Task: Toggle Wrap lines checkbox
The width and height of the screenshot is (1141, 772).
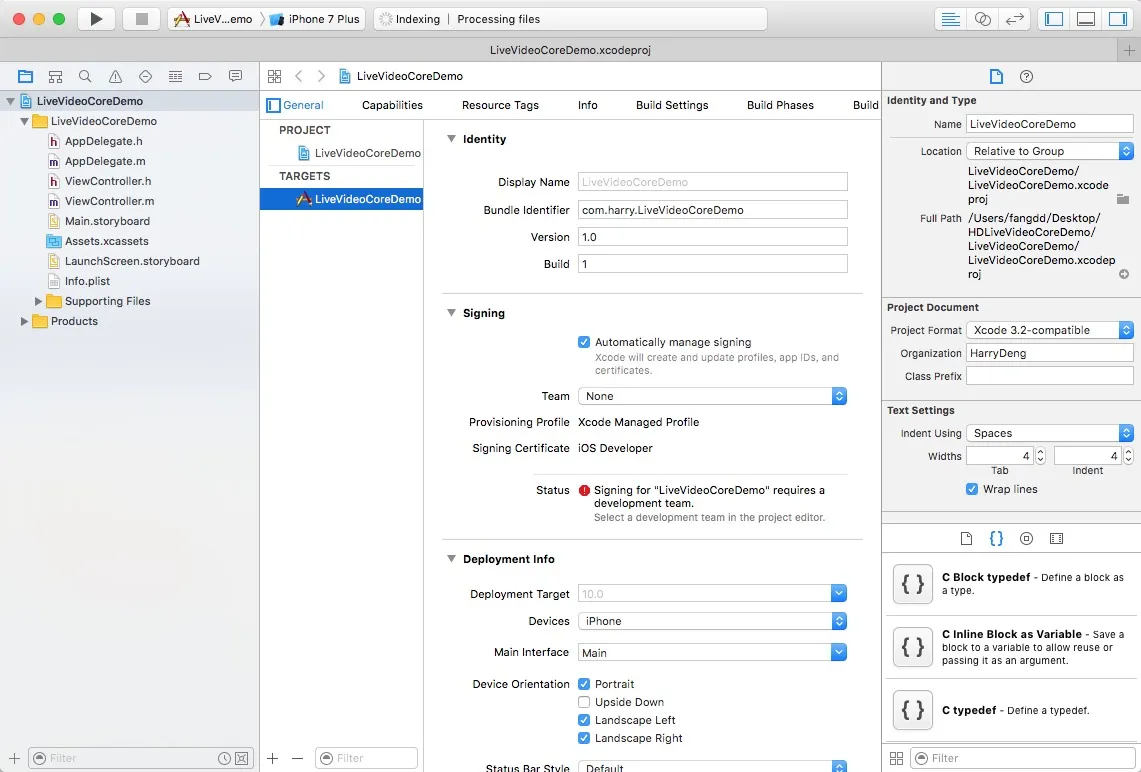Action: [971, 489]
